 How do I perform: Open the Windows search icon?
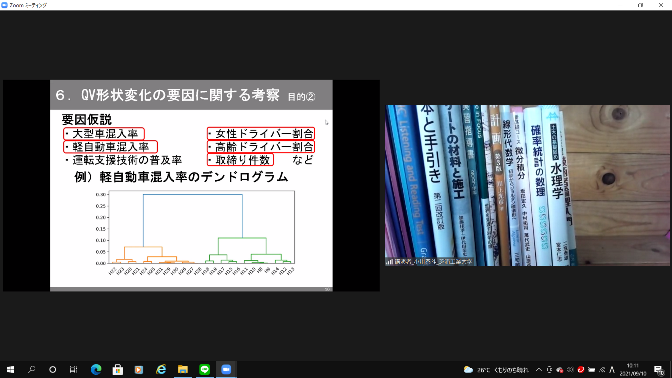(x=31, y=369)
